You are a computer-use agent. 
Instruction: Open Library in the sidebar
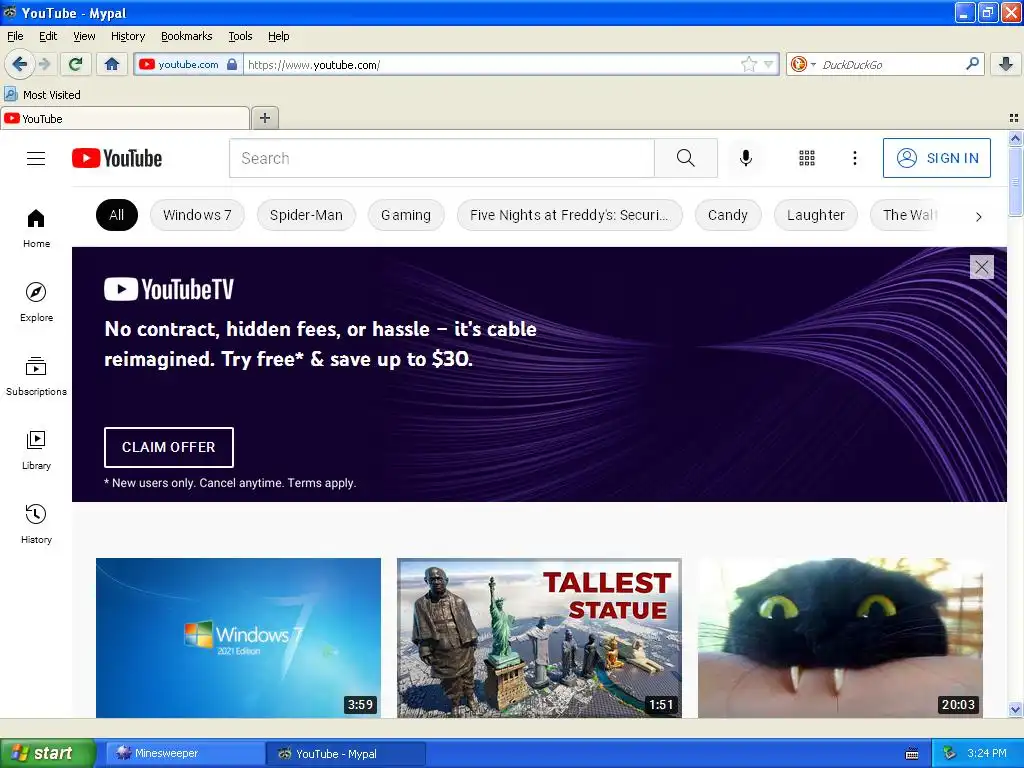pos(36,451)
